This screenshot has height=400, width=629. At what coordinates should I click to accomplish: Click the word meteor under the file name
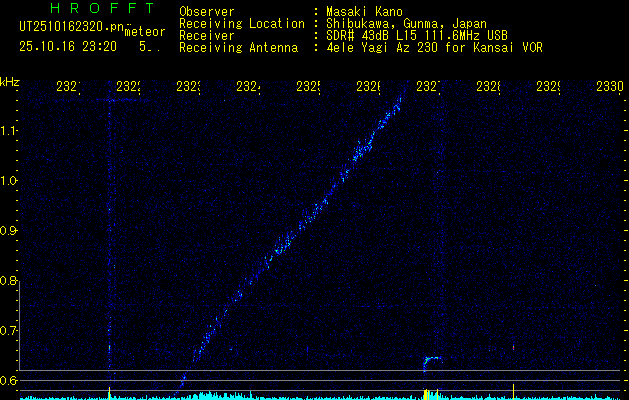point(145,32)
